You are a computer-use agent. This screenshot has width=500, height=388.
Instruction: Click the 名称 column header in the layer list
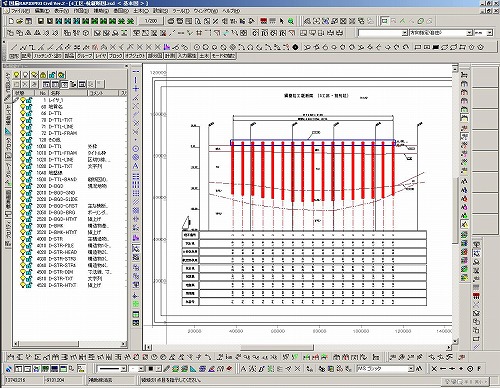68,93
